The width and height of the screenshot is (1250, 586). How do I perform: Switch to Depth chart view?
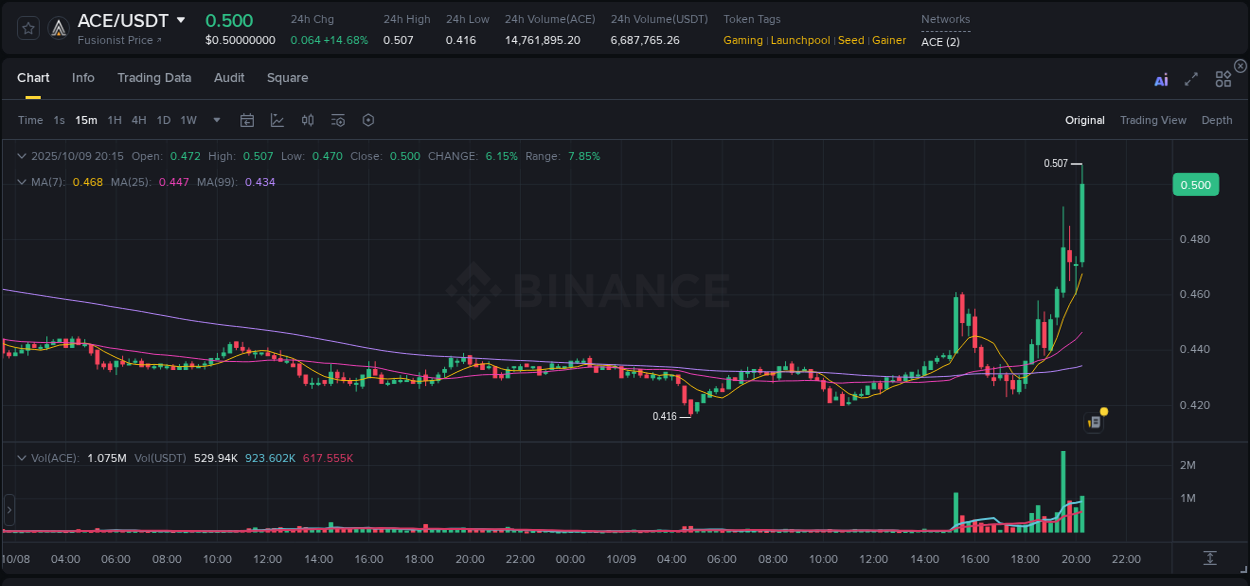point(1216,120)
